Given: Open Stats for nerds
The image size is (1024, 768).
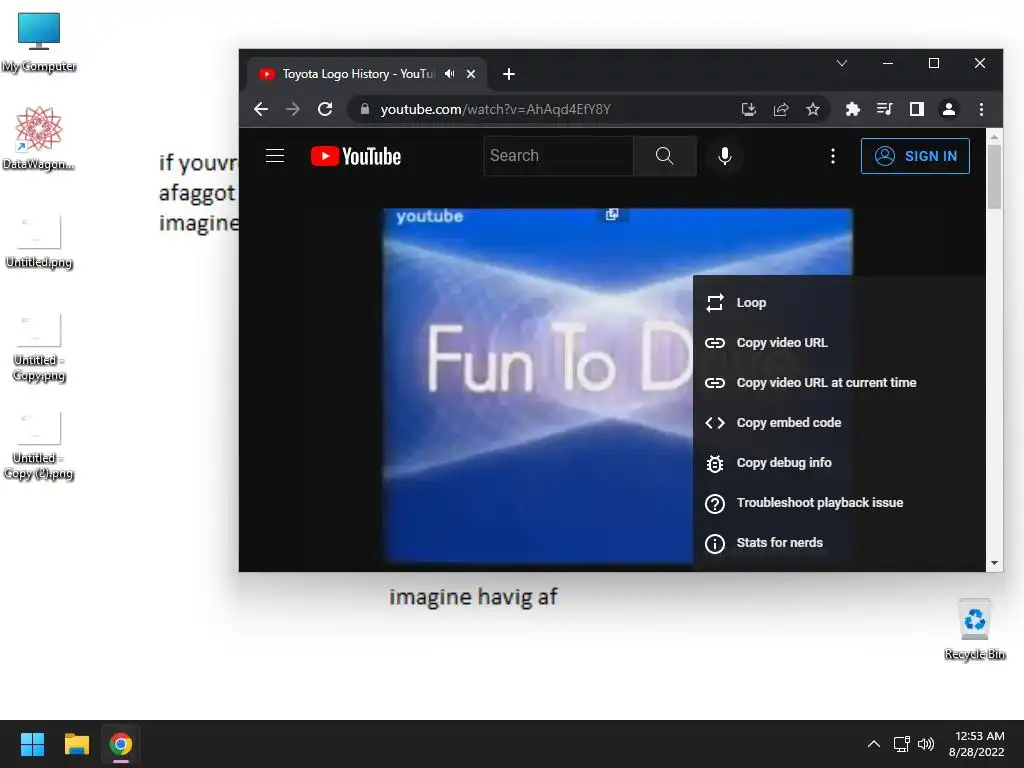Looking at the screenshot, I should pyautogui.click(x=839, y=543).
